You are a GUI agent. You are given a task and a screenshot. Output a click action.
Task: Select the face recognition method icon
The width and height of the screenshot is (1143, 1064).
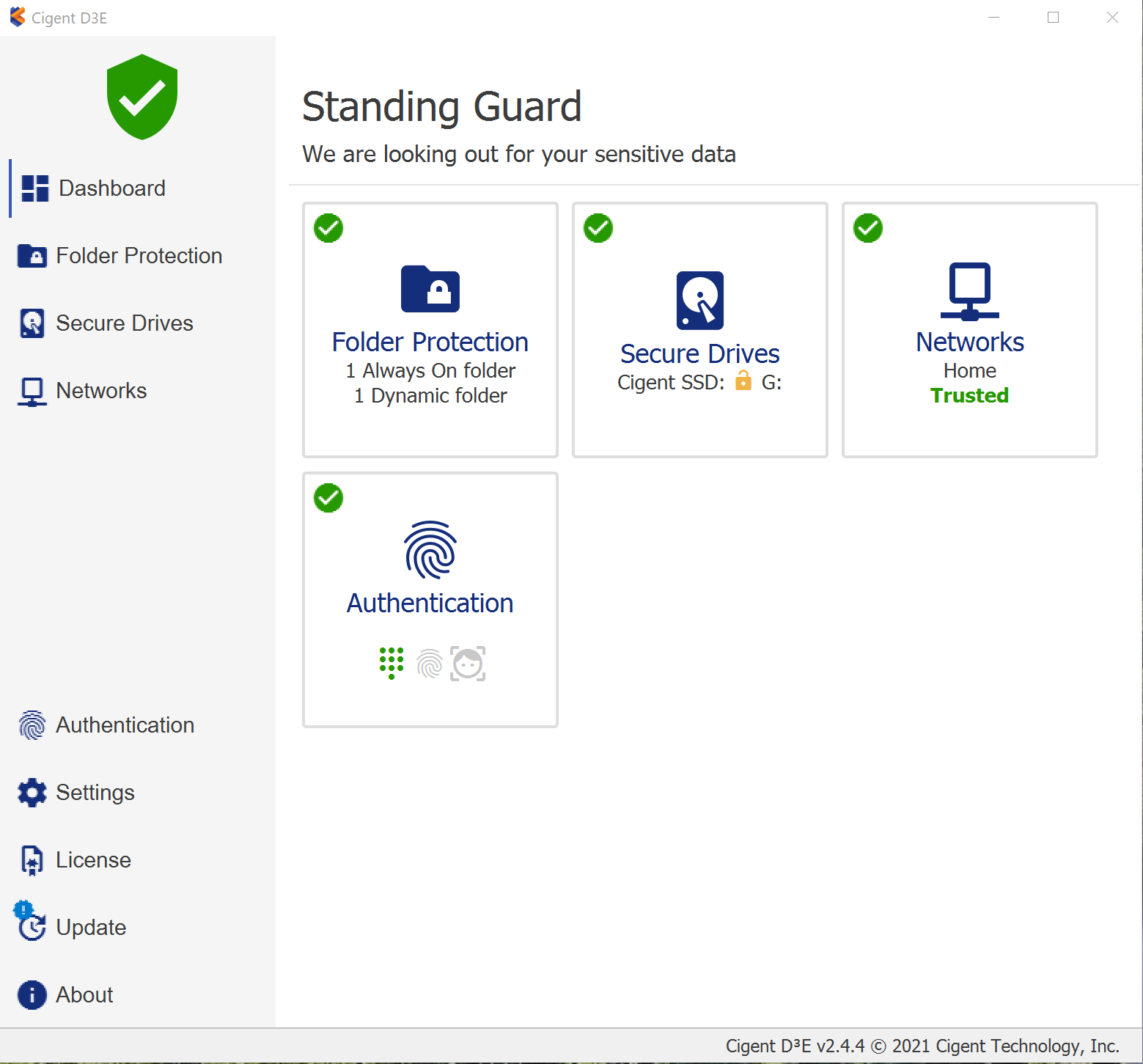click(x=468, y=664)
